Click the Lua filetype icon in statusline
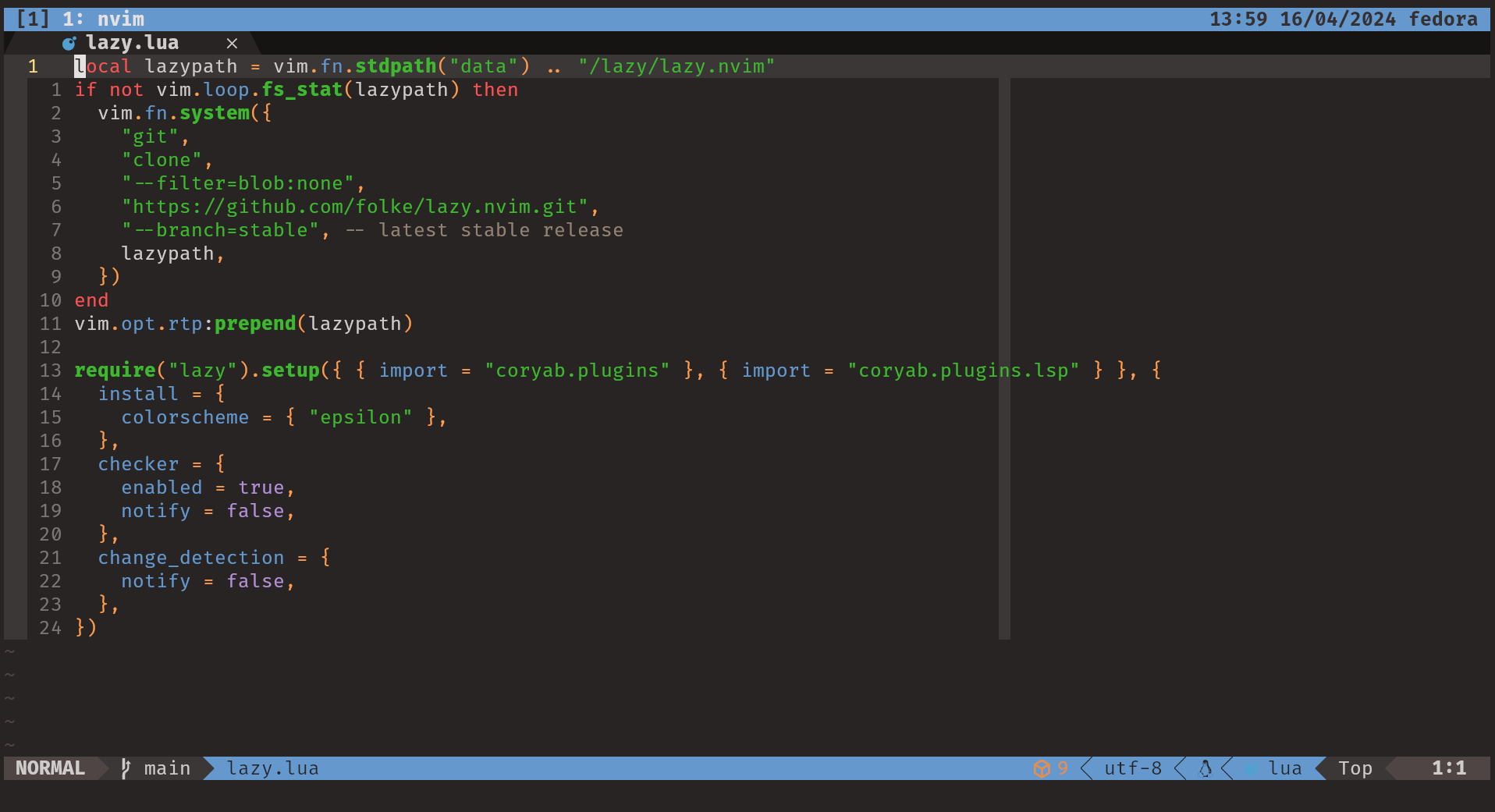 coord(1251,768)
